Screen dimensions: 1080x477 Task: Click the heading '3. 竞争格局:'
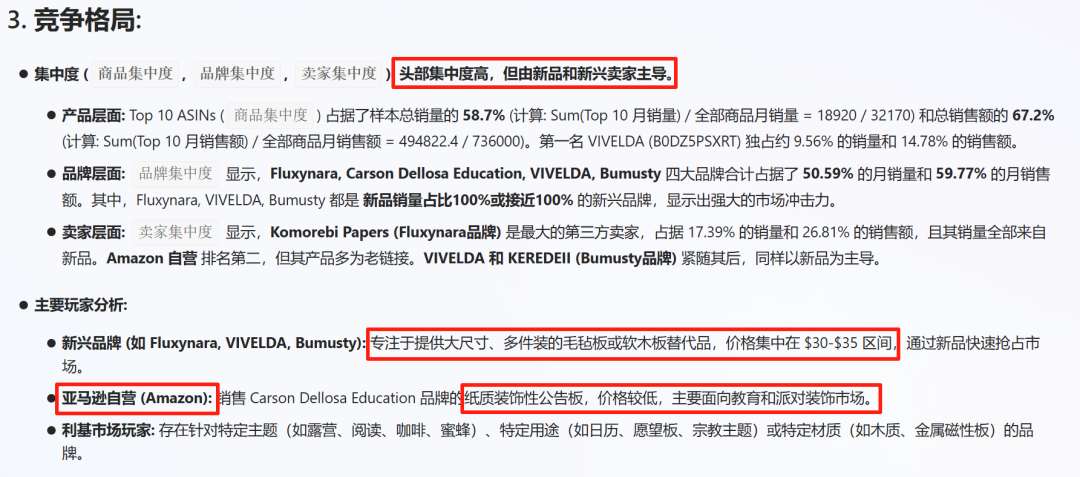(x=74, y=21)
